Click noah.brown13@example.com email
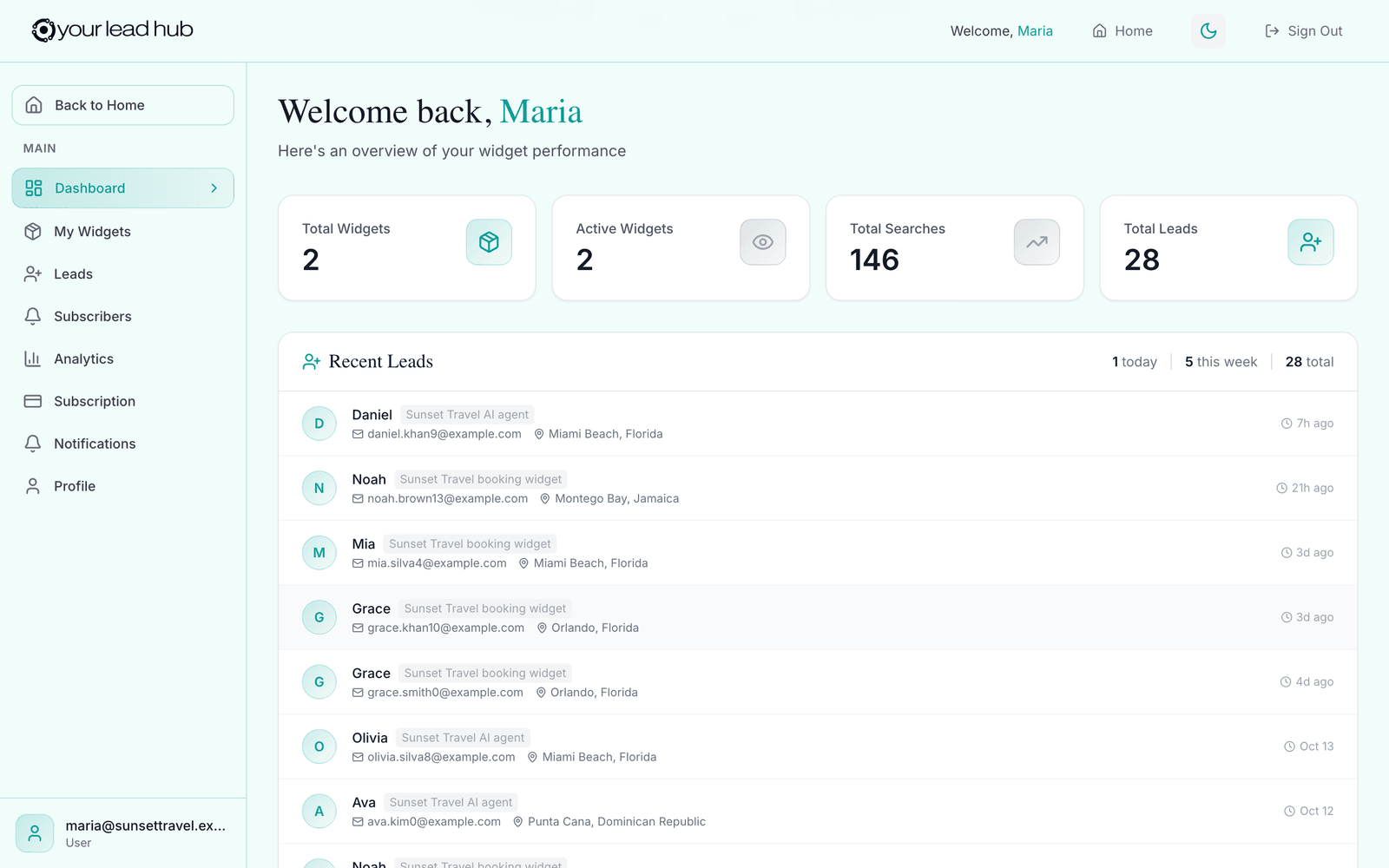1389x868 pixels. tap(447, 499)
